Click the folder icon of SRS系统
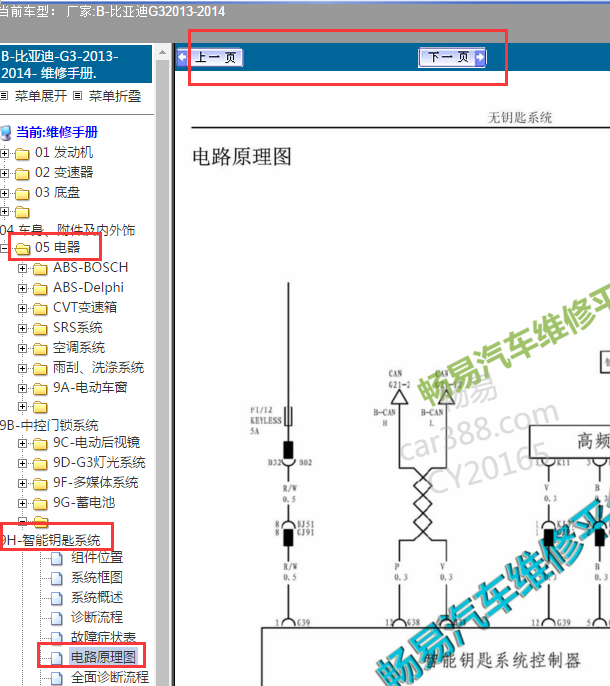610x686 pixels. (x=40, y=329)
